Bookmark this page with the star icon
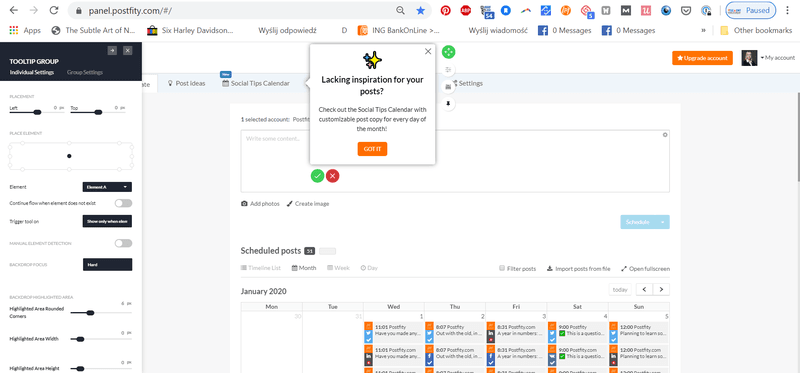 click(x=420, y=10)
